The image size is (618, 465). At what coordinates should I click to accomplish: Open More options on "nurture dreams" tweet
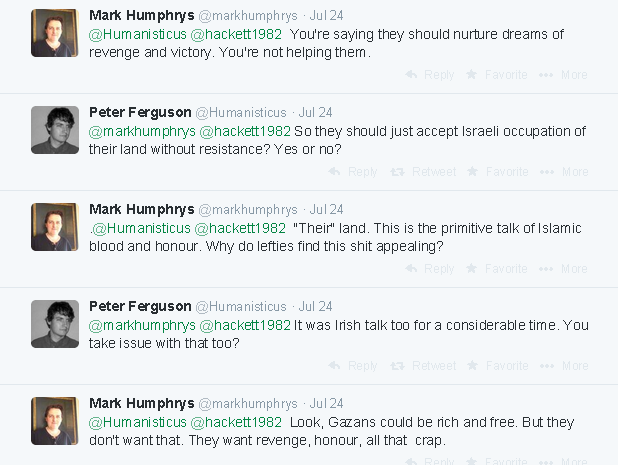click(x=564, y=75)
